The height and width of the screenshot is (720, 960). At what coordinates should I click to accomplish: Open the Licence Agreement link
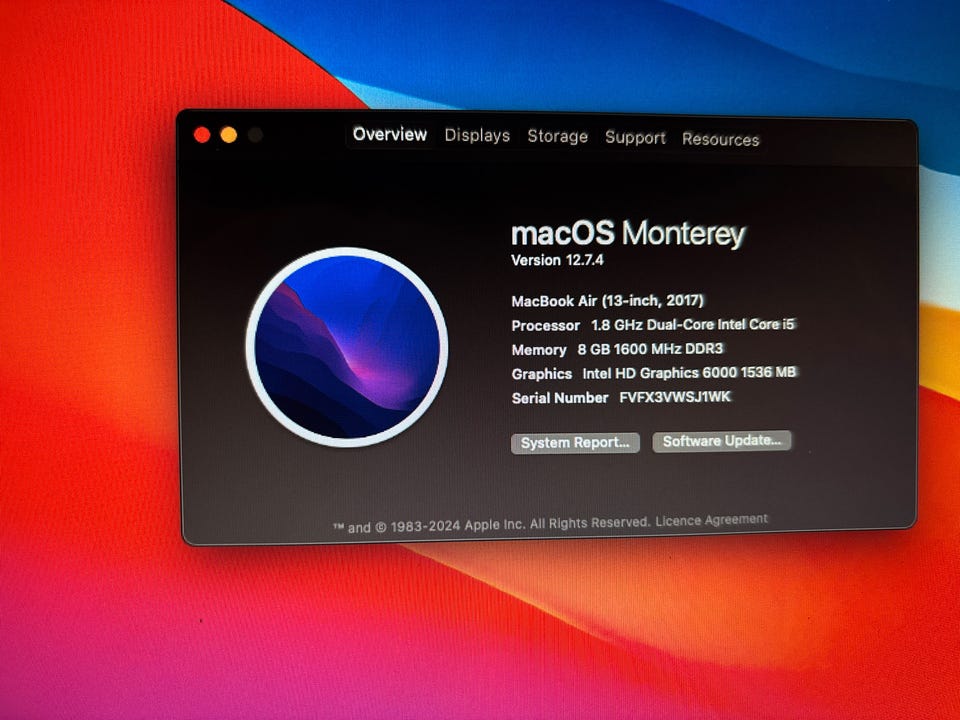coord(711,520)
